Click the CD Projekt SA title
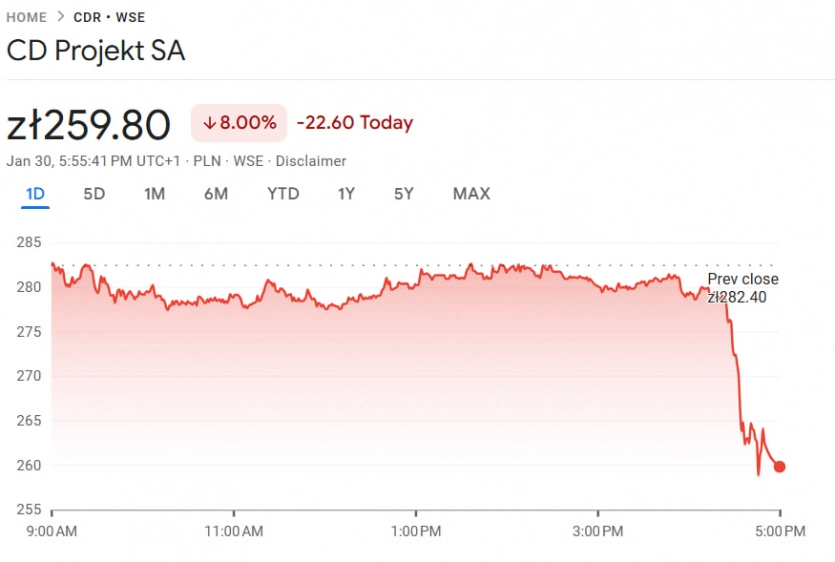Image resolution: width=835 pixels, height=562 pixels. click(x=96, y=51)
